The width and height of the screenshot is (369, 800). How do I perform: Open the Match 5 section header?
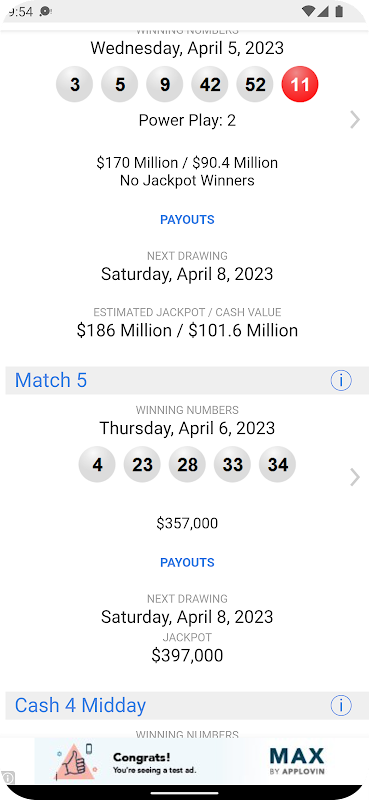pyautogui.click(x=187, y=381)
